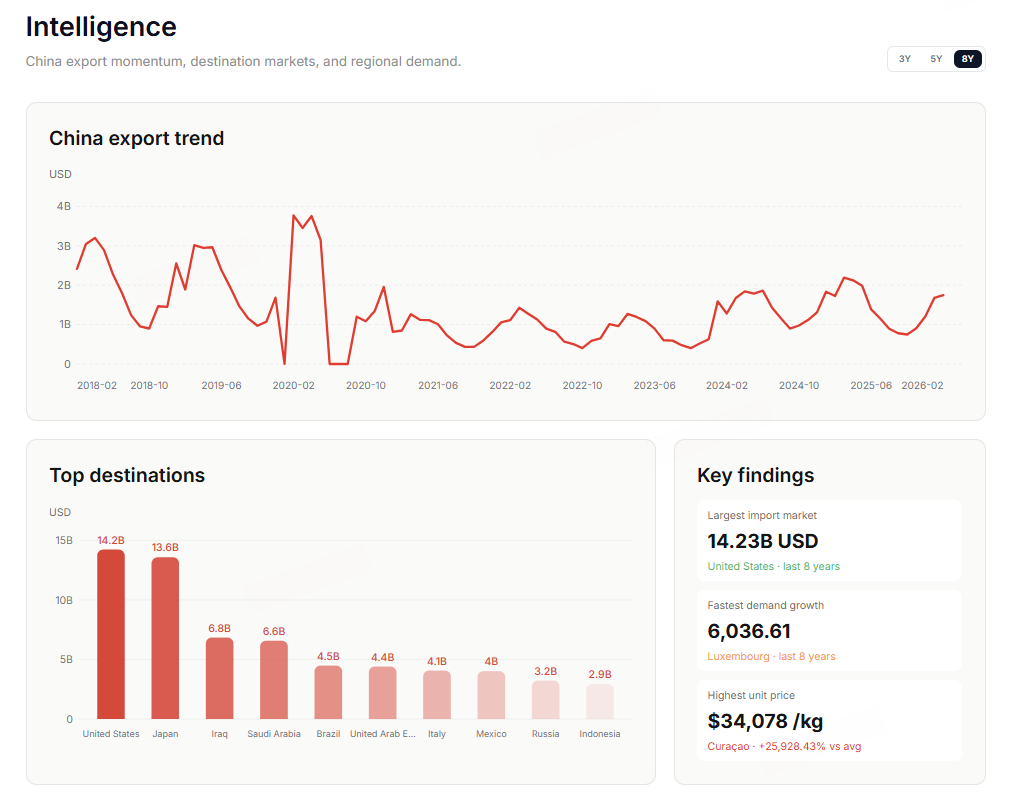Click the United States bar
Viewport: 1015px width, 796px height.
coord(111,634)
